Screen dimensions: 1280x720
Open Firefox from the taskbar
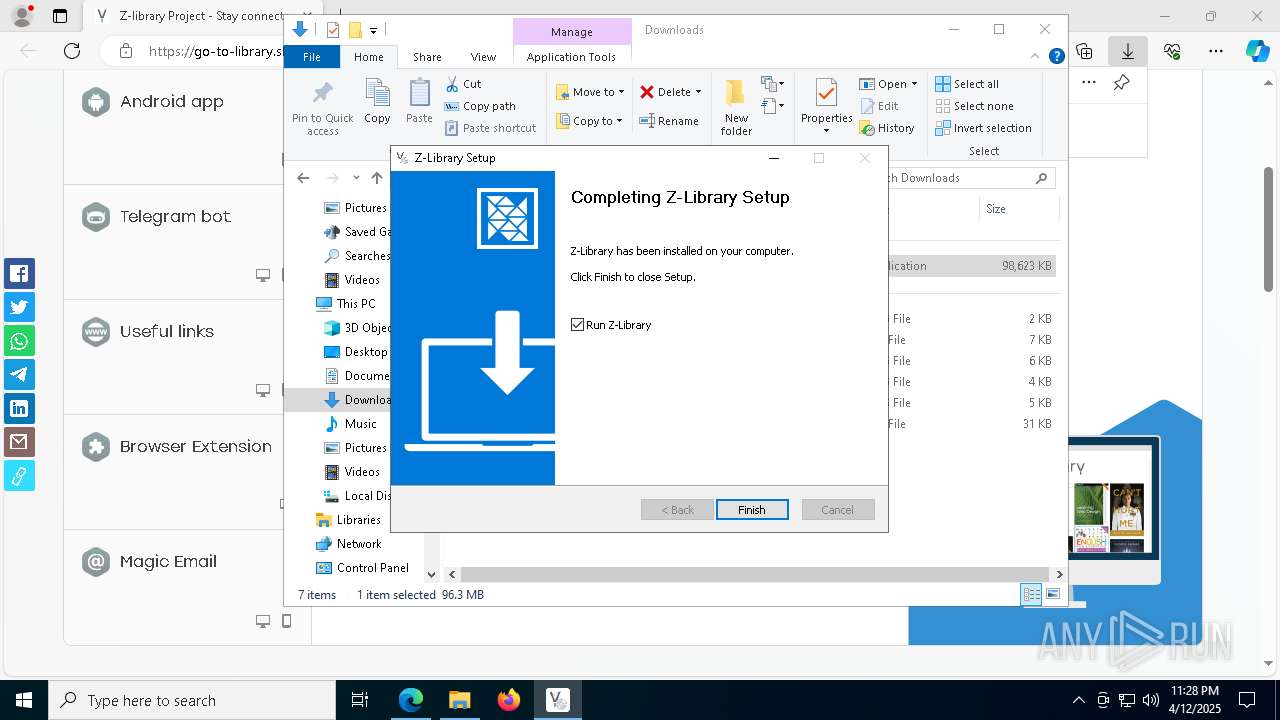click(x=509, y=700)
